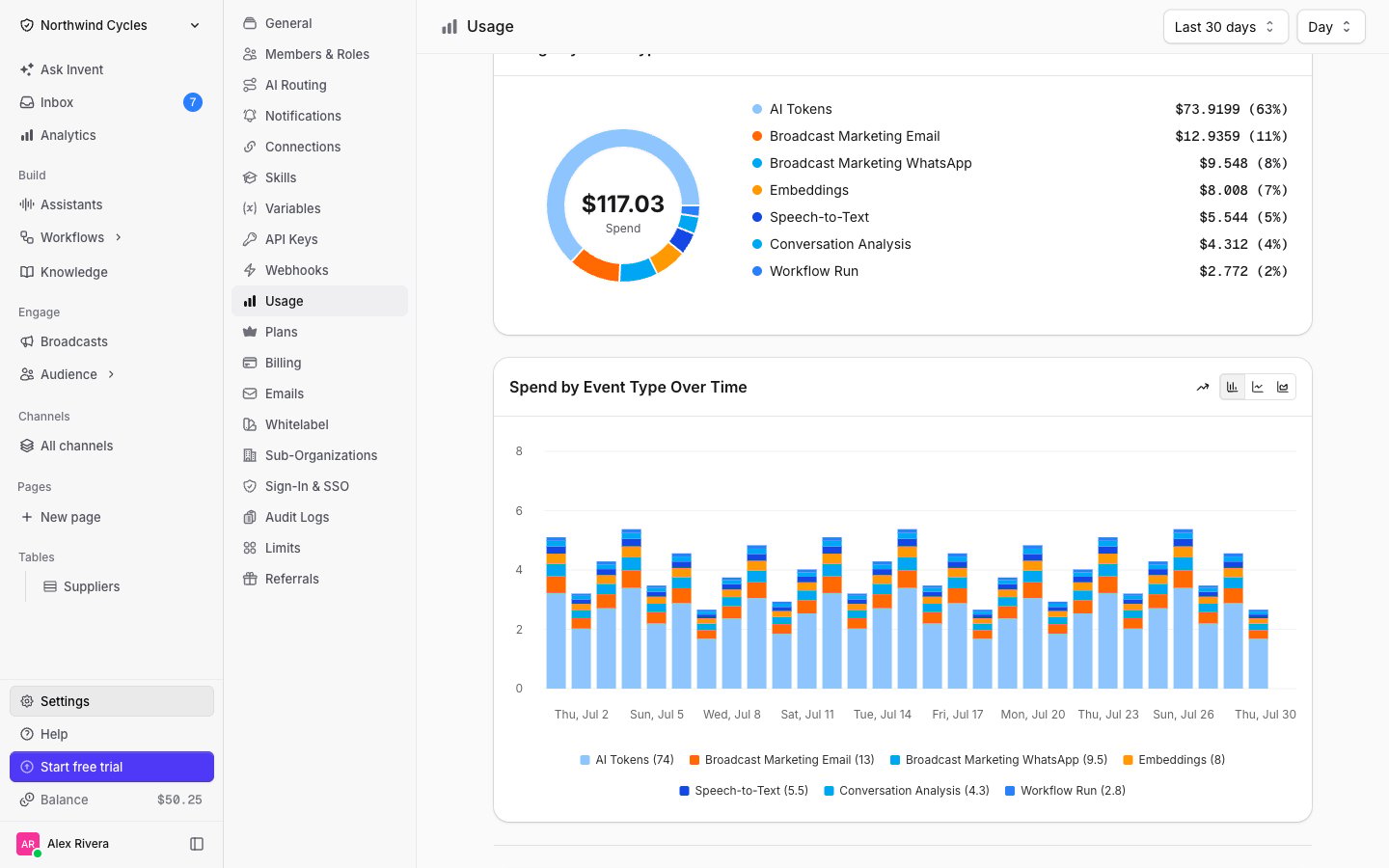Screen dimensions: 1389x868
Task: Toggle the sidebar collapse icon
Action: tap(197, 844)
